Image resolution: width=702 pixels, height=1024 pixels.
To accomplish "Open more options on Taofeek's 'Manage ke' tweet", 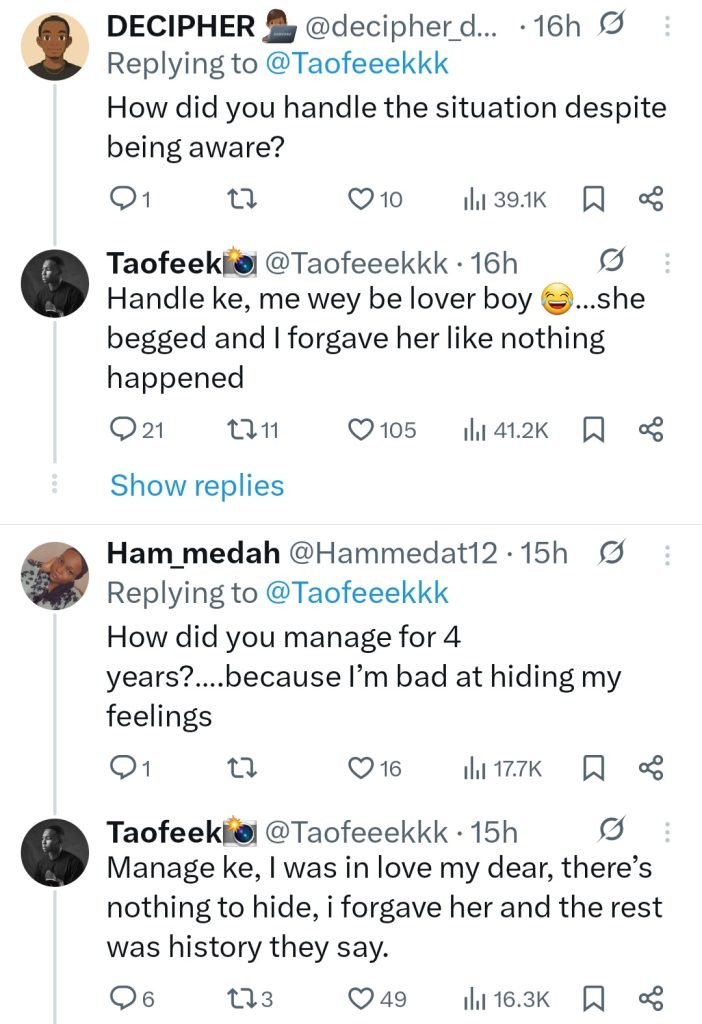I will (x=666, y=832).
